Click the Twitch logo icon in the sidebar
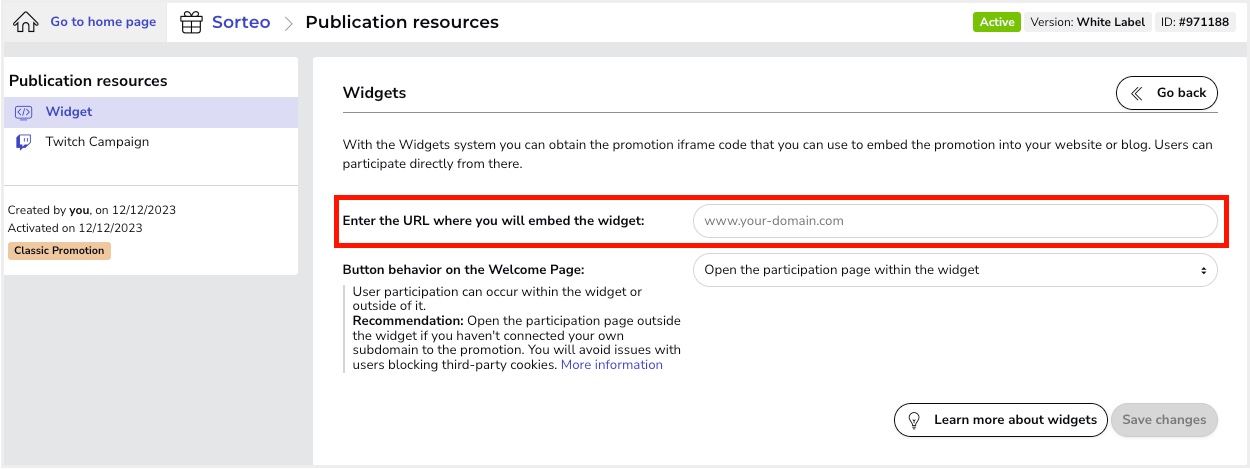This screenshot has height=469, width=1250. click(24, 142)
